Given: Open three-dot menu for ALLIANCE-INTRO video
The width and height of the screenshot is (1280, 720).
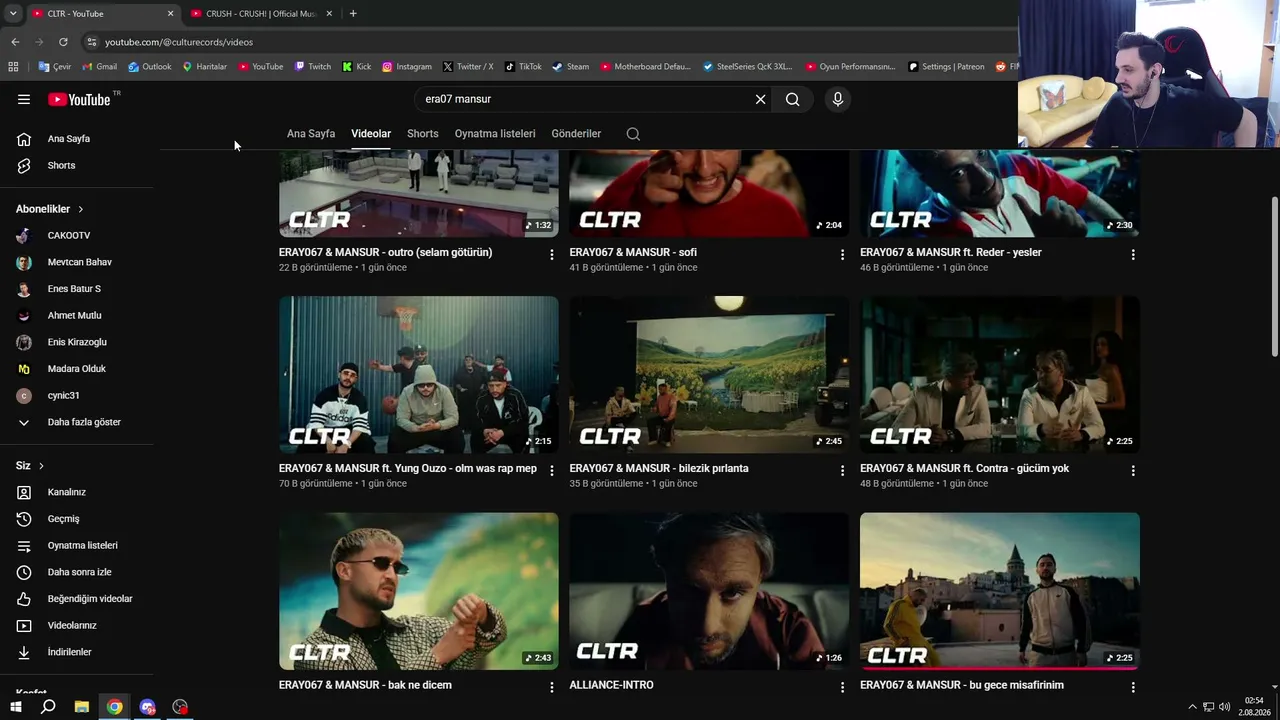Looking at the screenshot, I should point(842,687).
